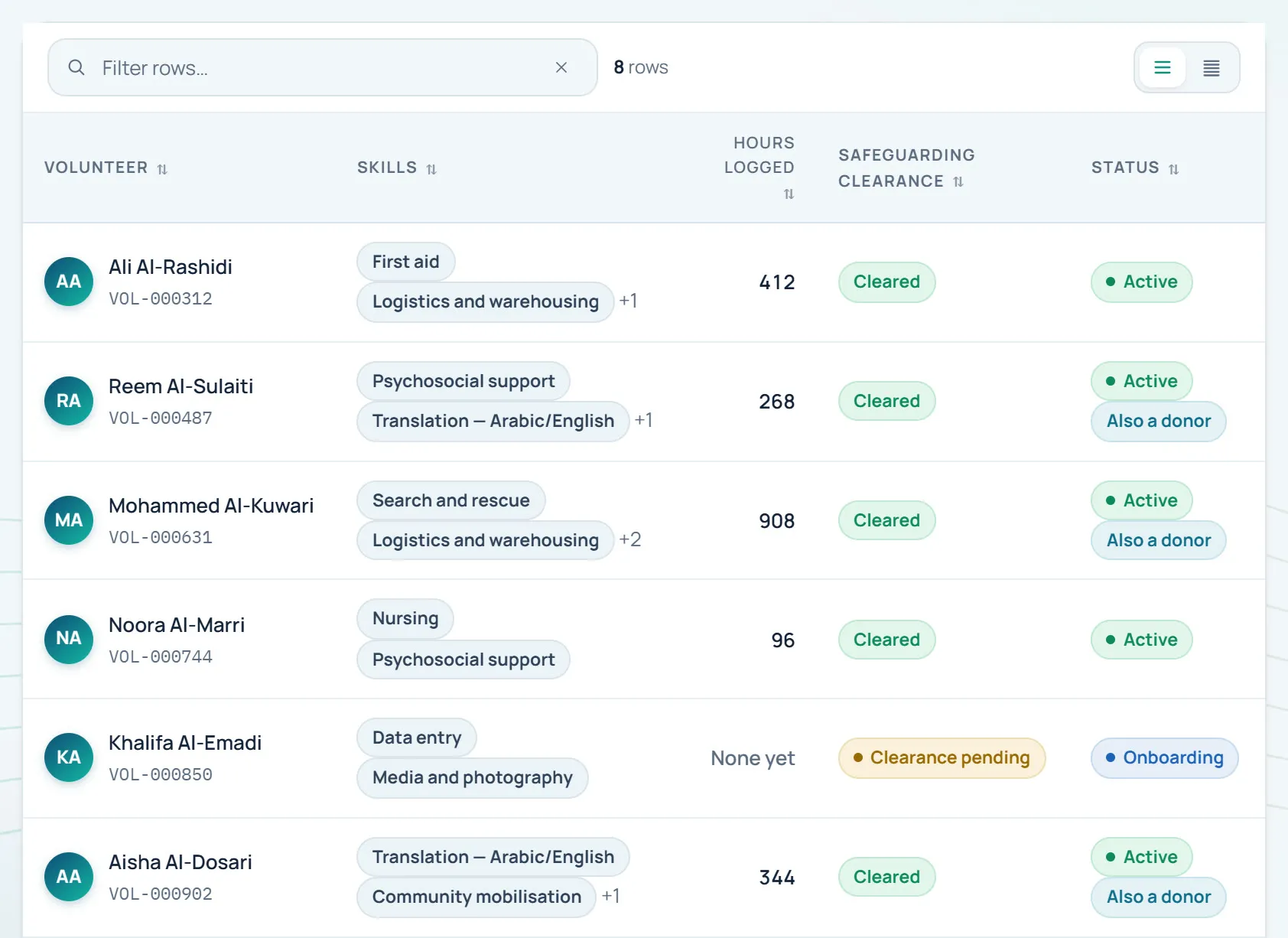This screenshot has height=938, width=1288.
Task: Click Aisha Al-Dosari's AA avatar
Action: click(x=69, y=877)
